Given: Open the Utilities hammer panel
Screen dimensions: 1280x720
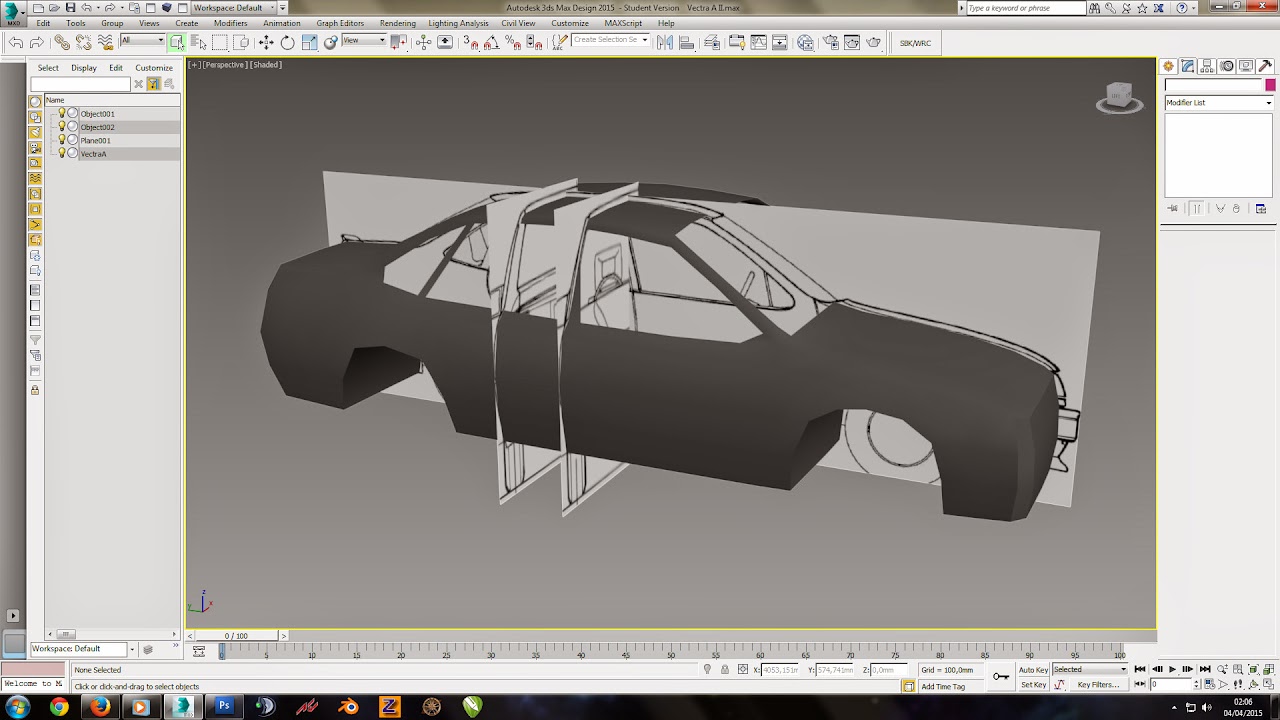Looking at the screenshot, I should pyautogui.click(x=1265, y=66).
